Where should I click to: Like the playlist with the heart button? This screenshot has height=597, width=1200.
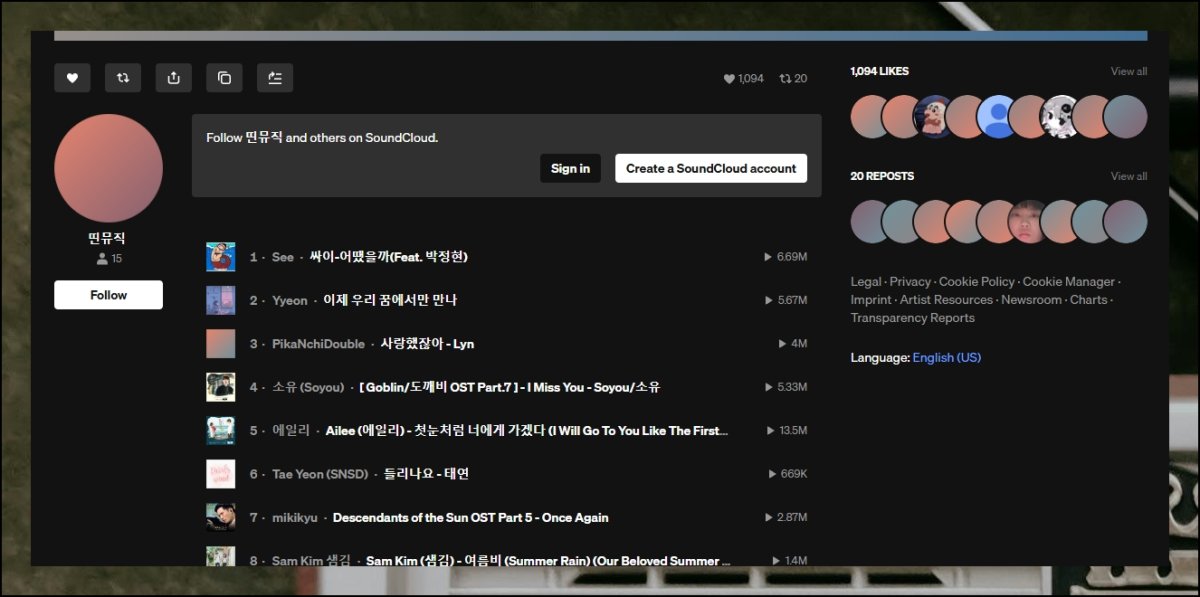point(72,78)
